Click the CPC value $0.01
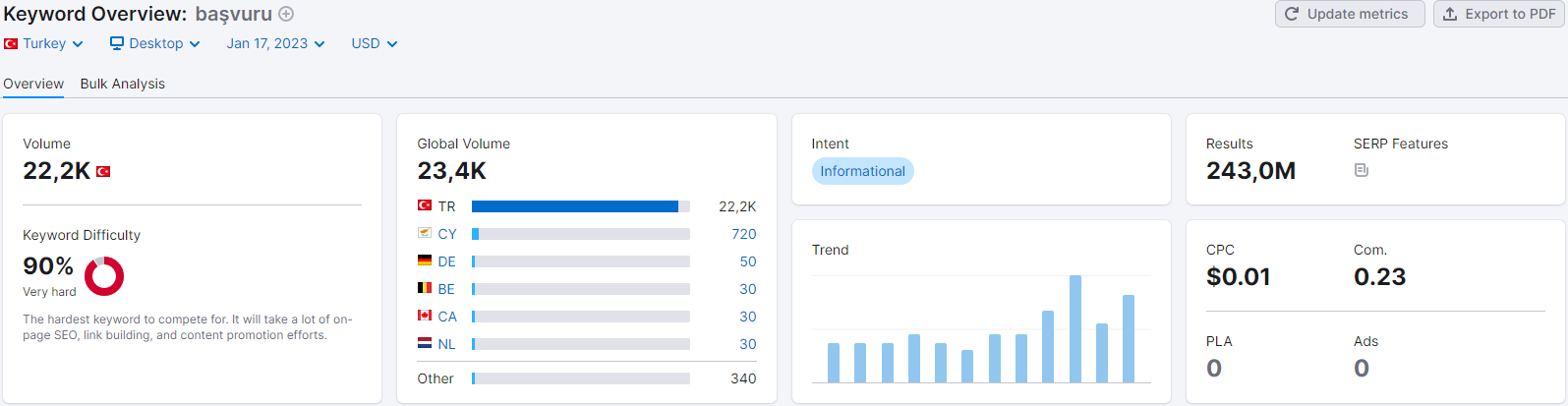1568x406 pixels. coord(1239,277)
